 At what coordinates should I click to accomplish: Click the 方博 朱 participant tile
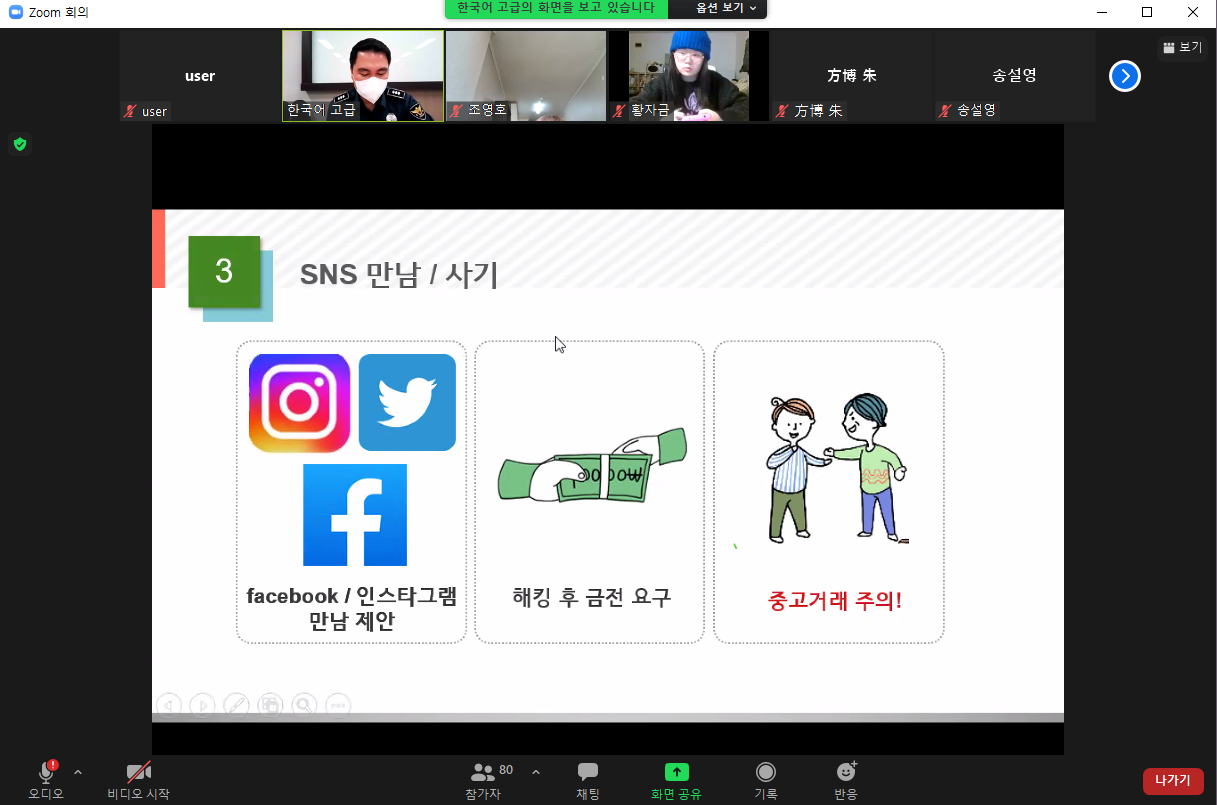click(851, 76)
